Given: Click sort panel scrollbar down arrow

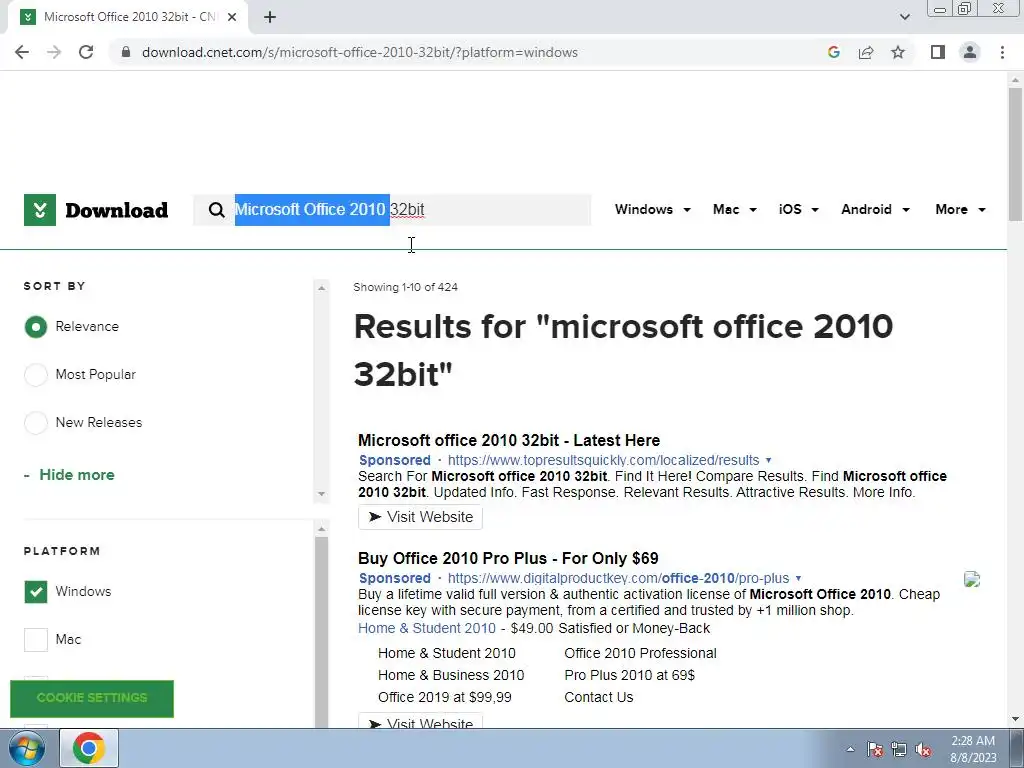Looking at the screenshot, I should point(321,494).
